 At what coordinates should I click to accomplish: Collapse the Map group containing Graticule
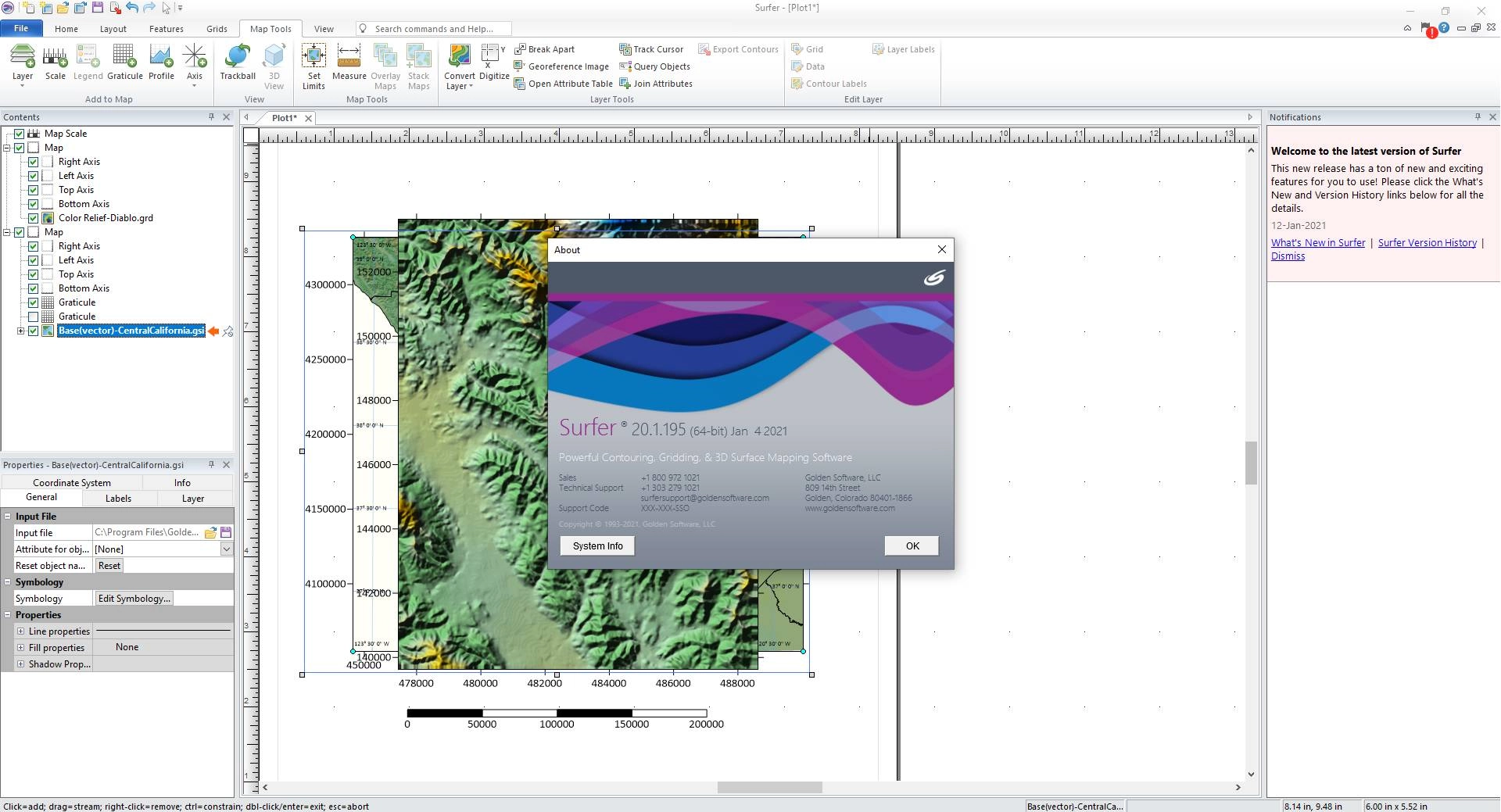click(x=7, y=232)
